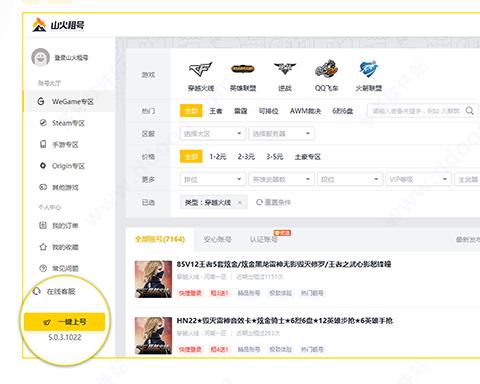Click 快捷登录 tag on the 85V12 listing

(190, 293)
